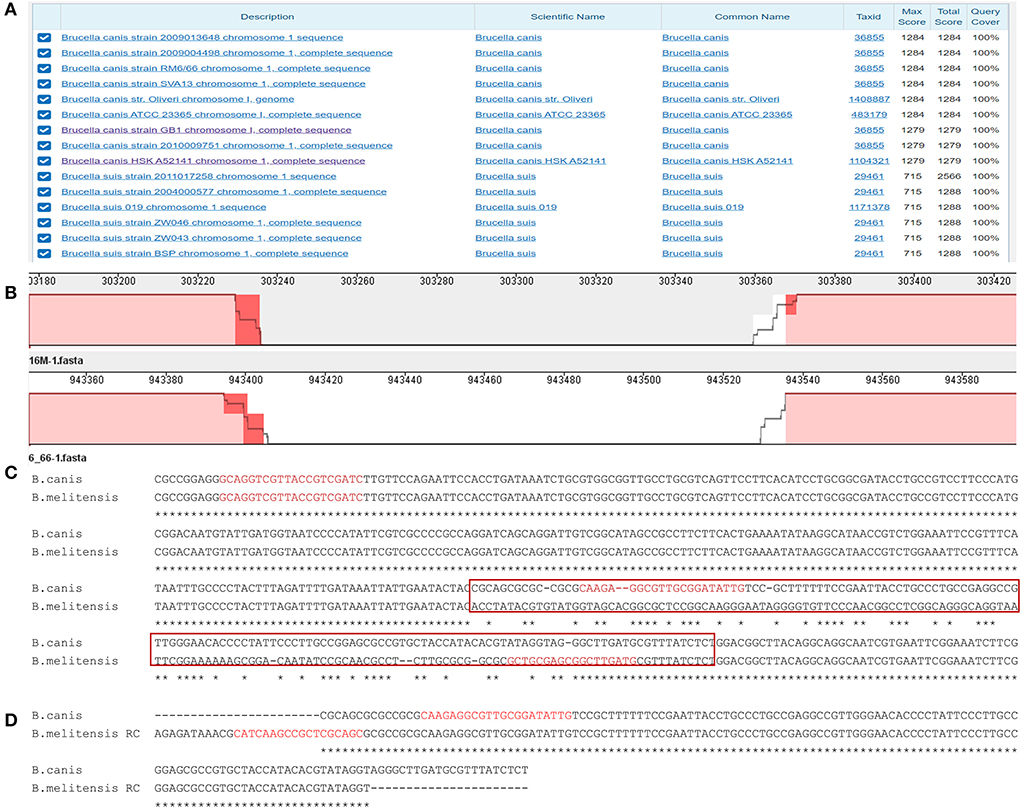The height and width of the screenshot is (808, 1021).
Task: Sort table by Description column header
Action: [x=267, y=17]
